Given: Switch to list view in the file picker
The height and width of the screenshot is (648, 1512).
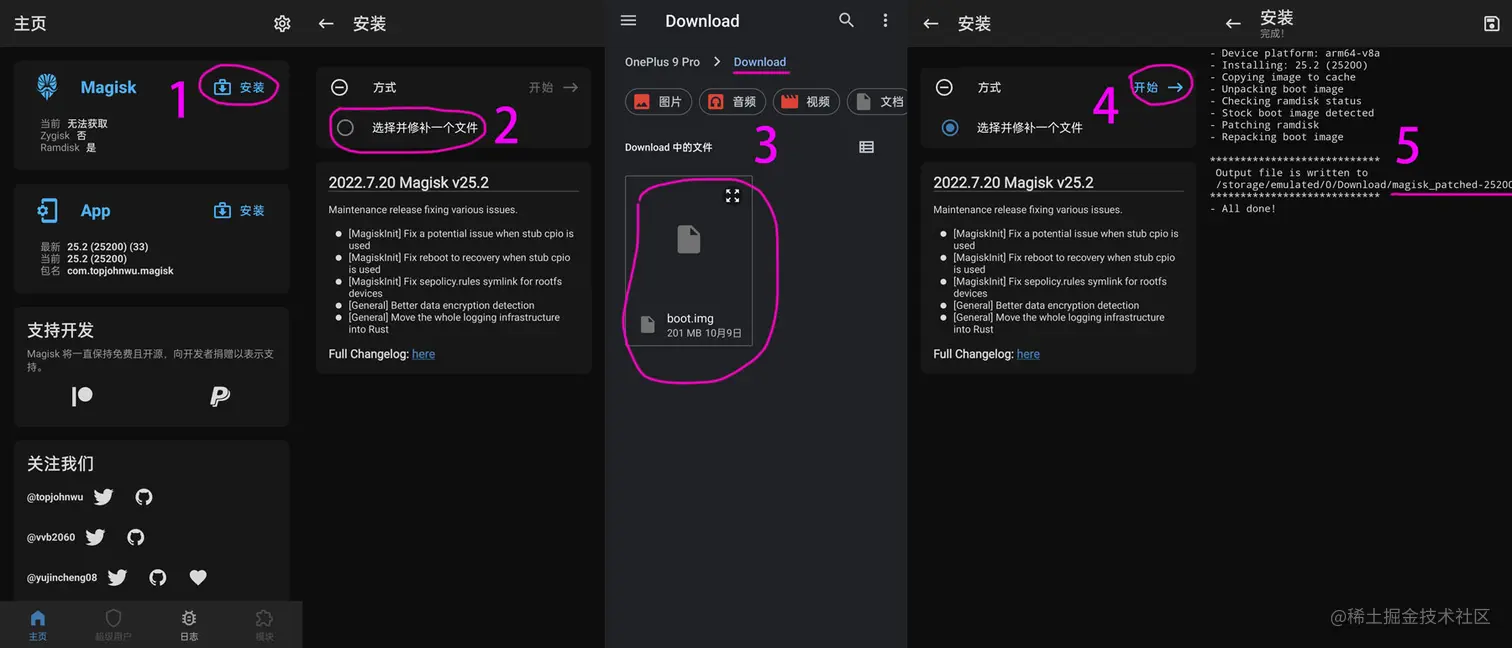Looking at the screenshot, I should (x=866, y=147).
